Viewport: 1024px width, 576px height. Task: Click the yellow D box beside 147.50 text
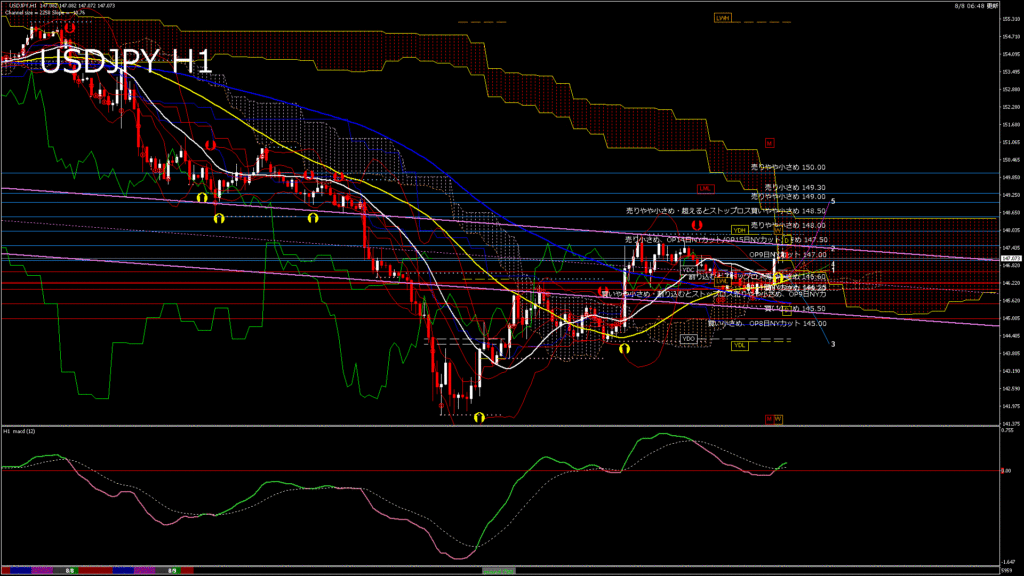tap(787, 240)
